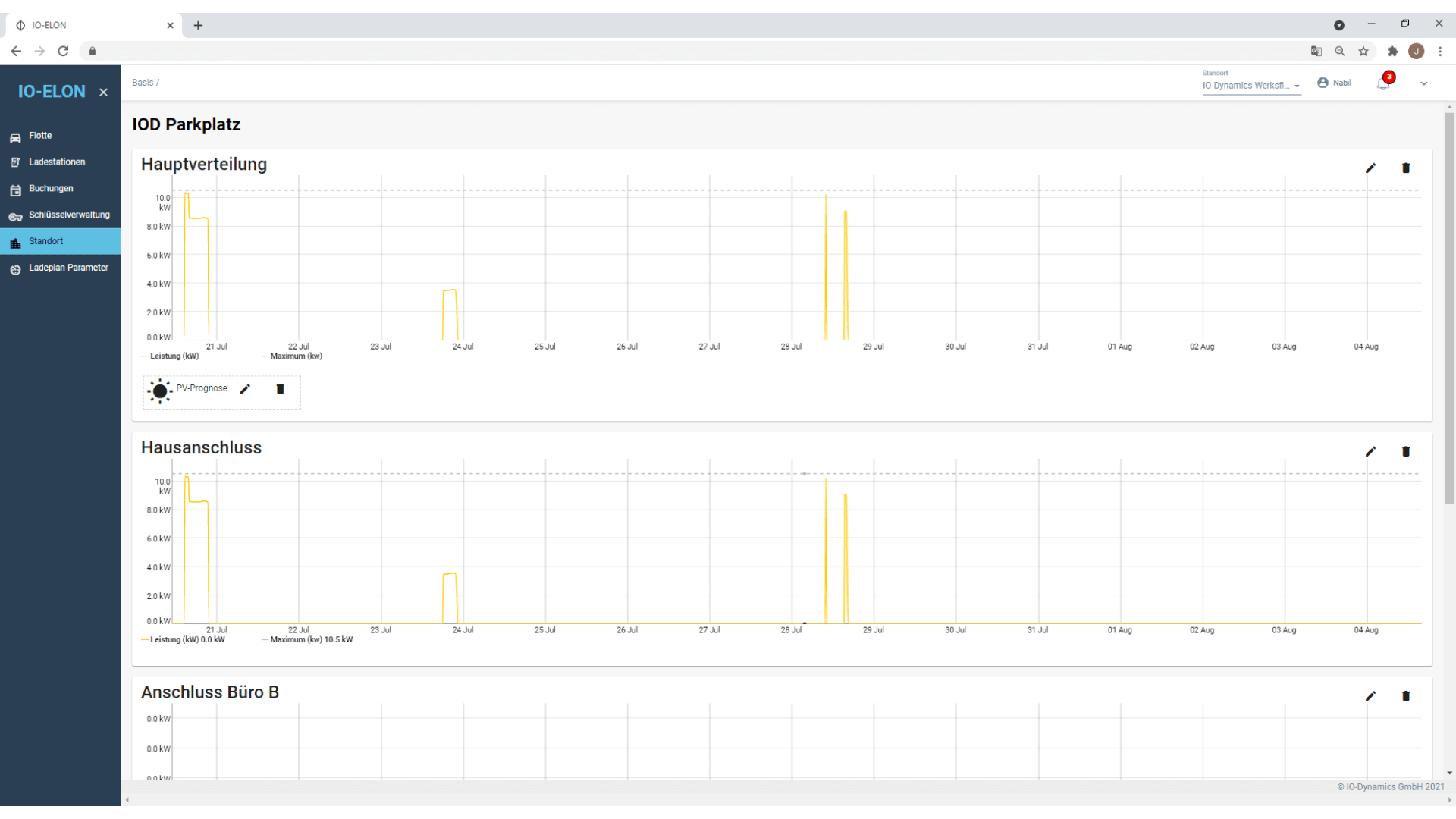Remove Hausanschluss using trash icon
Image resolution: width=1456 pixels, height=819 pixels.
click(1405, 452)
